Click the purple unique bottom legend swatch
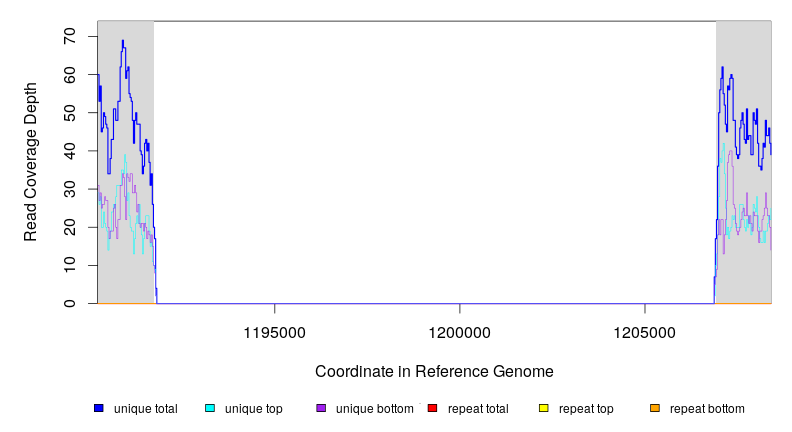The height and width of the screenshot is (432, 792). point(321,408)
